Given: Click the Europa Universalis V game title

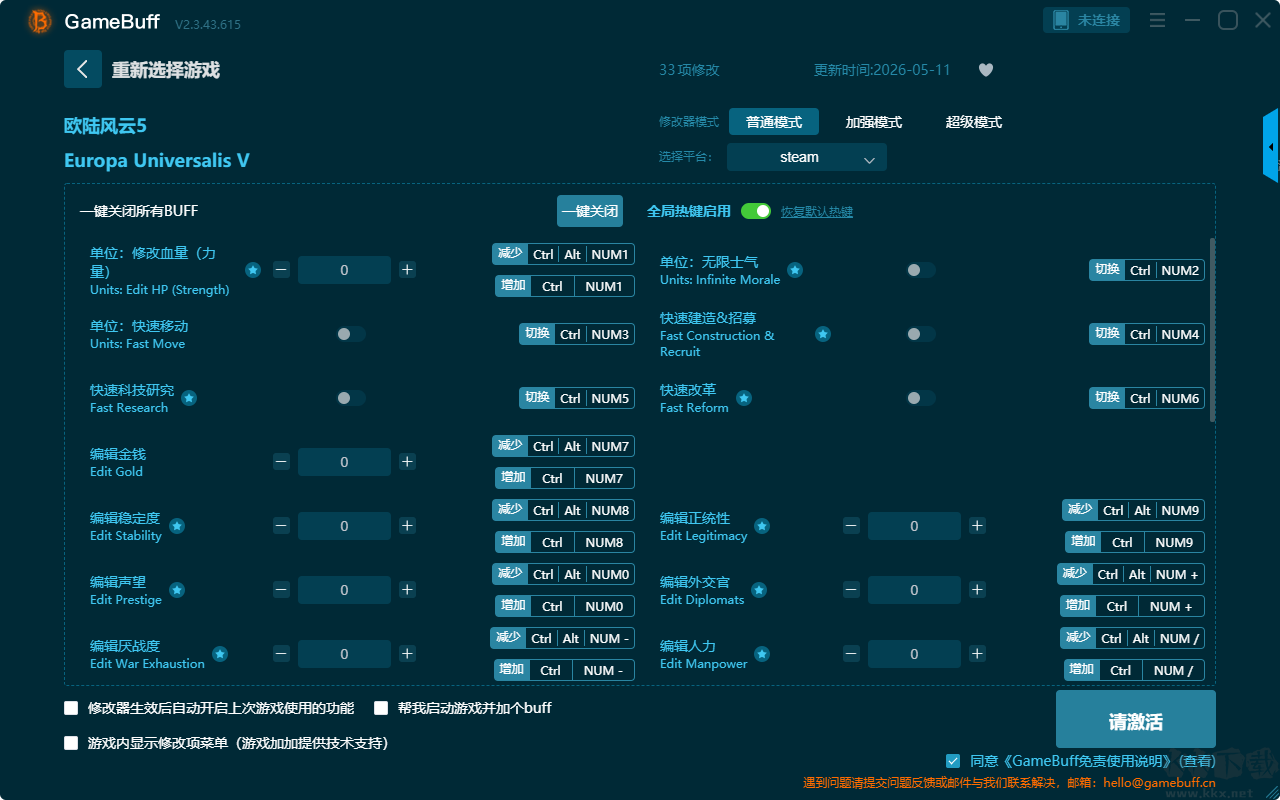Looking at the screenshot, I should (157, 160).
